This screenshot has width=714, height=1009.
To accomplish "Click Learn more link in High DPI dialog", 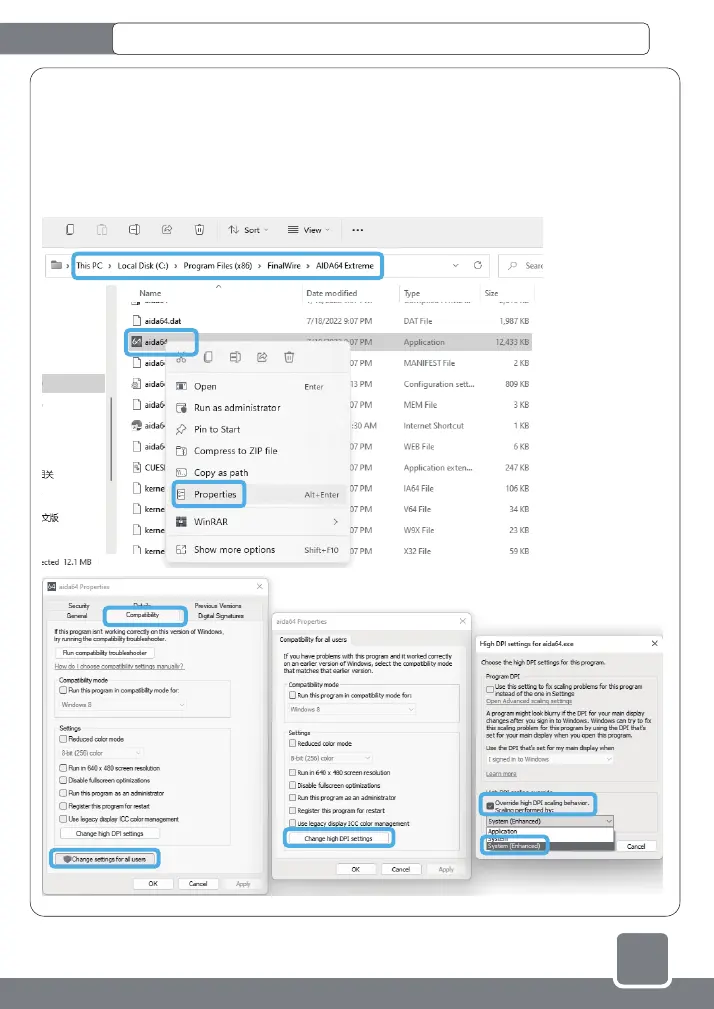I will coord(501,774).
